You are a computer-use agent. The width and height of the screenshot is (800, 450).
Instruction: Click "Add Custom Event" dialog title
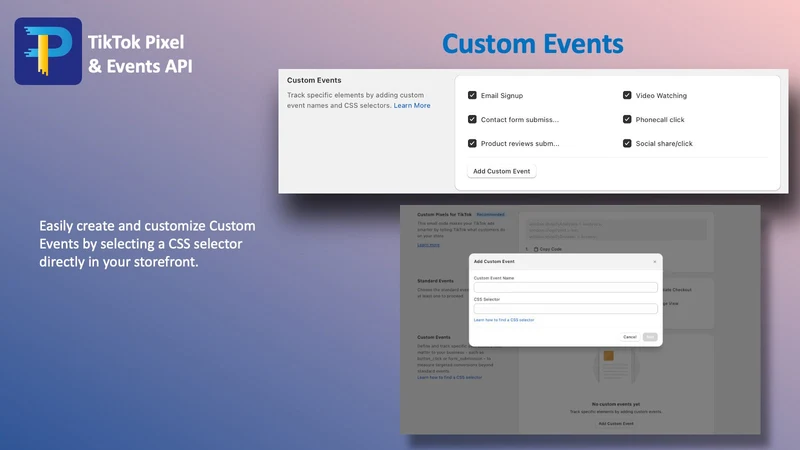pos(494,261)
